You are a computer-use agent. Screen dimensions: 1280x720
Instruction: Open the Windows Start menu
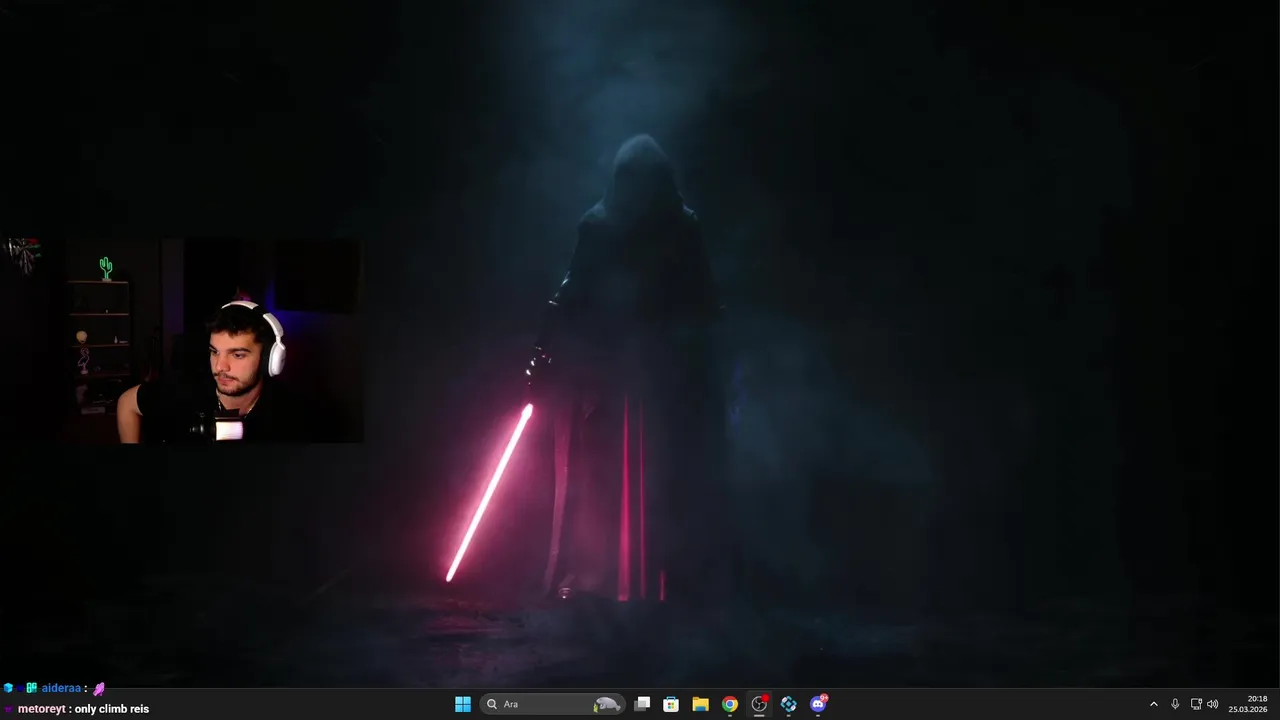tap(463, 704)
